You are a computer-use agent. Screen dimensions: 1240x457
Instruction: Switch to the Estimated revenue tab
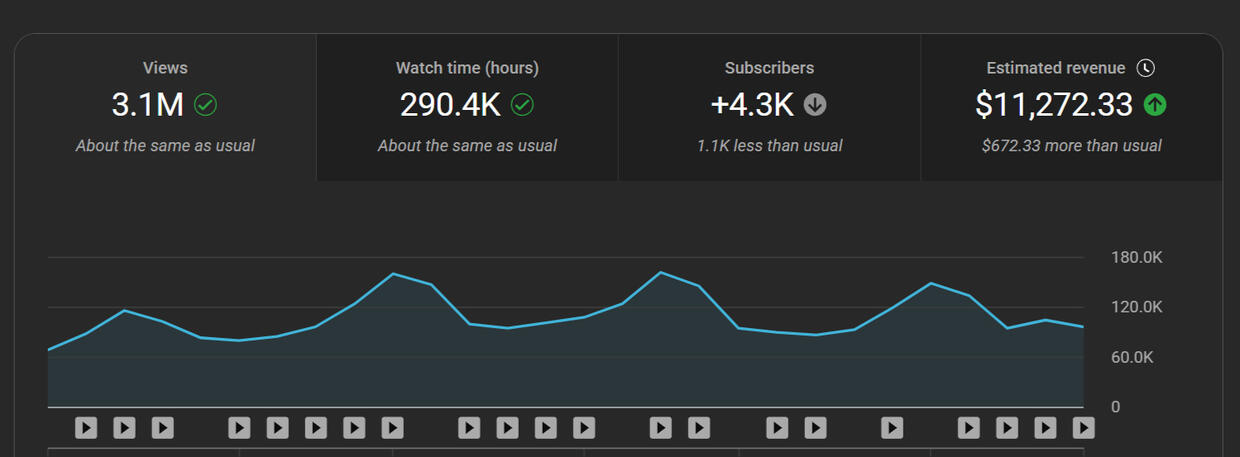[x=1071, y=107]
